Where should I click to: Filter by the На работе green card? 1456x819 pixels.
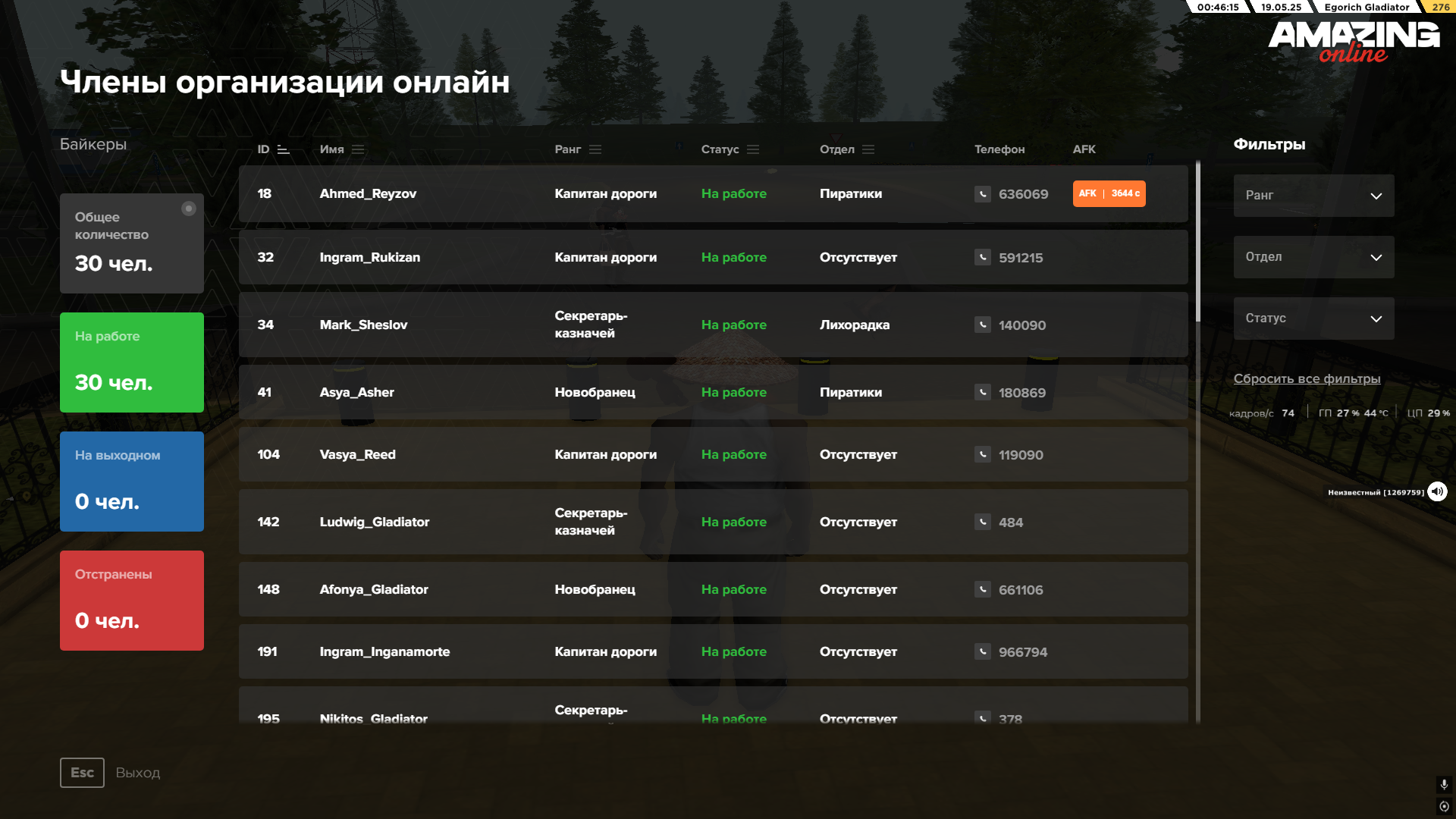(x=132, y=362)
